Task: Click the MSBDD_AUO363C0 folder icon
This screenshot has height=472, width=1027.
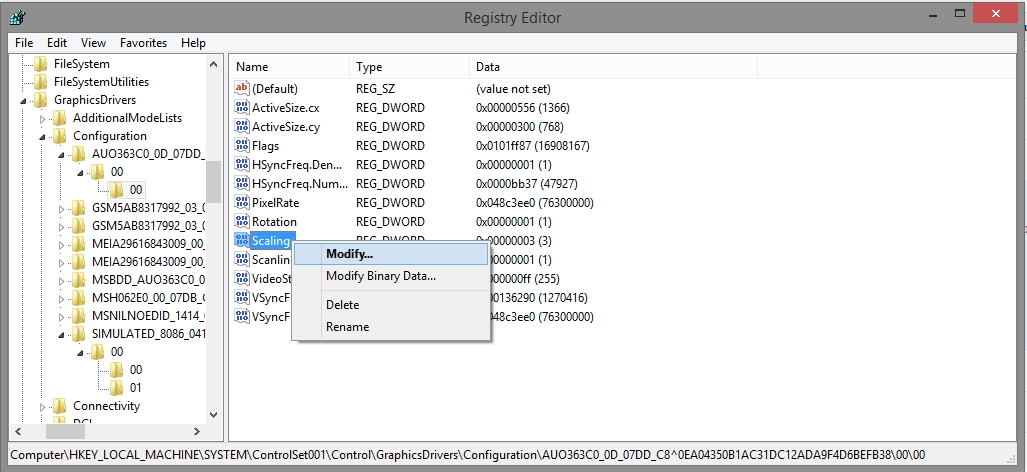Action: tap(79, 280)
